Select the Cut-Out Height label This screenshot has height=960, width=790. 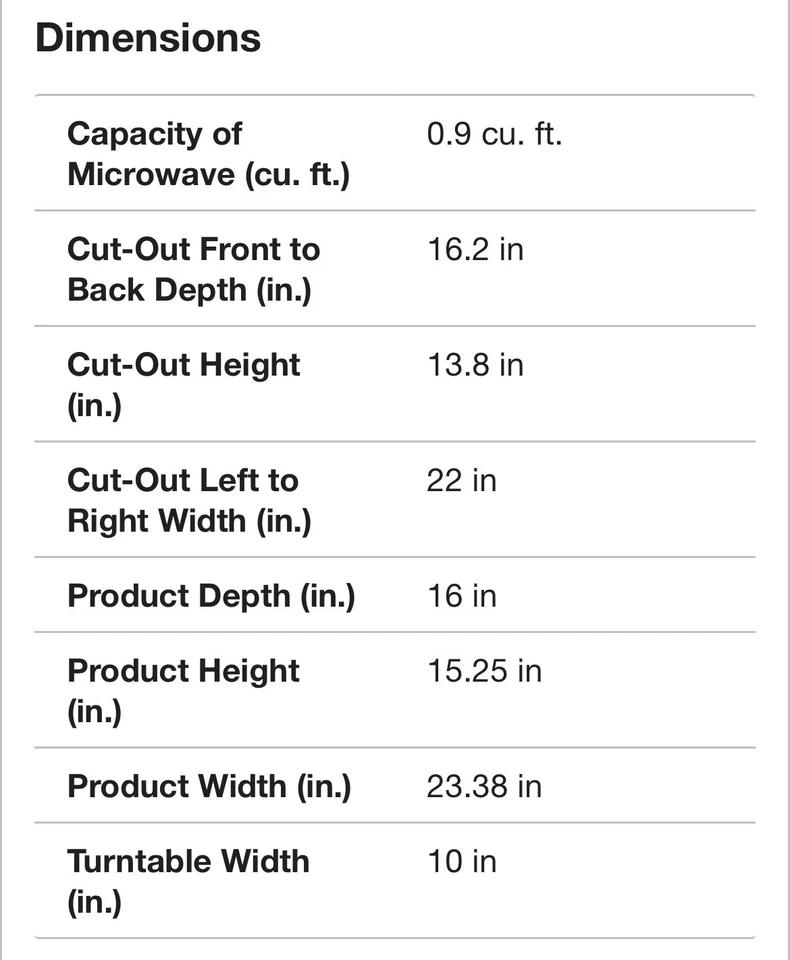tap(183, 385)
